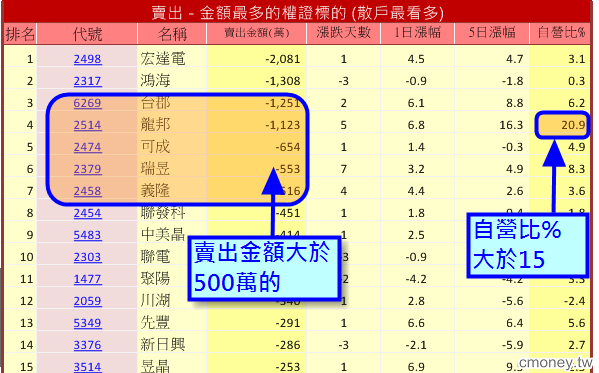The image size is (599, 373).
Task: Select stock name 先豐
Action: click(155, 323)
